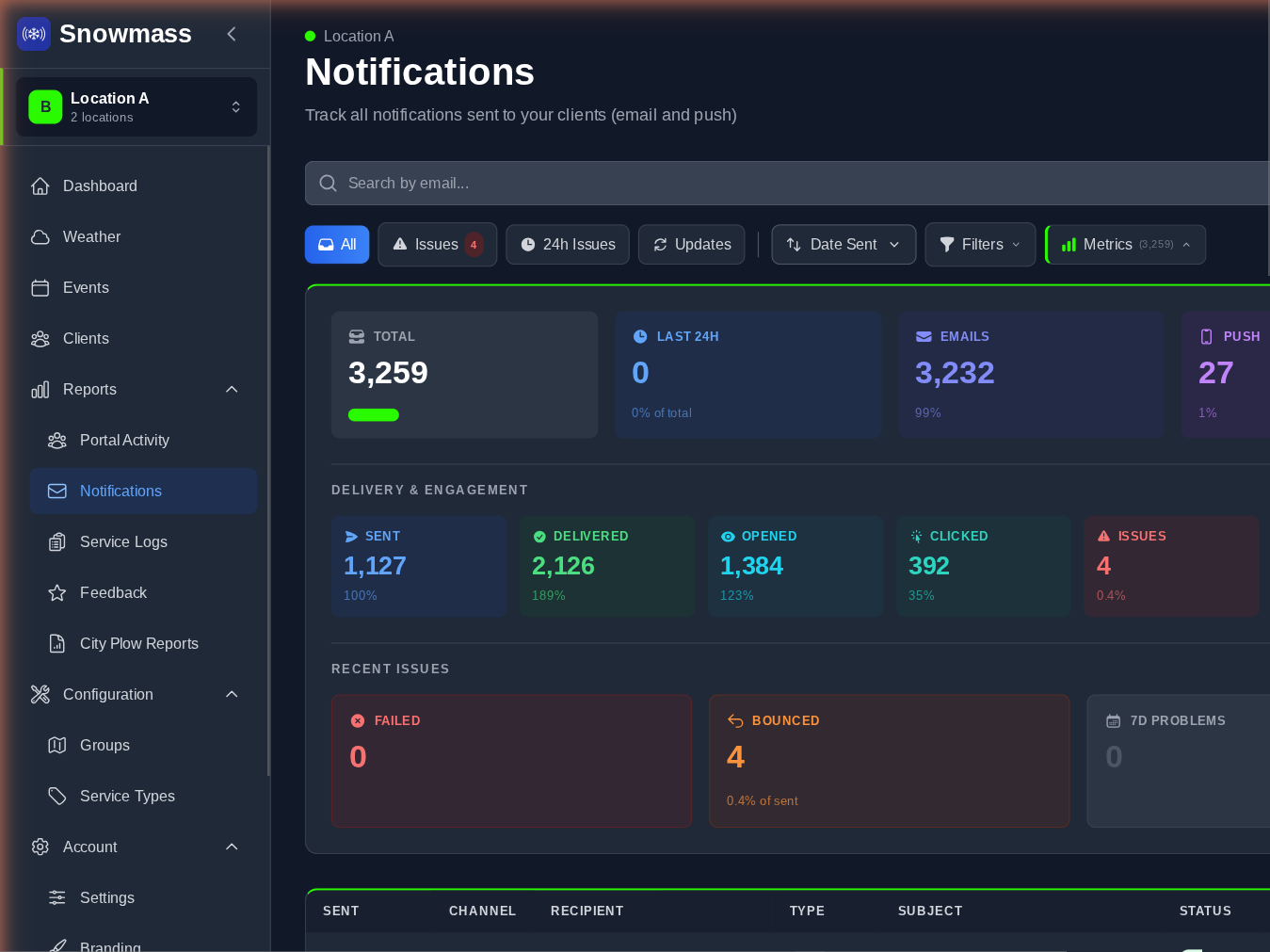Viewport: 1270px width, 952px height.
Task: Click the green Total progress bar
Action: coord(374,415)
